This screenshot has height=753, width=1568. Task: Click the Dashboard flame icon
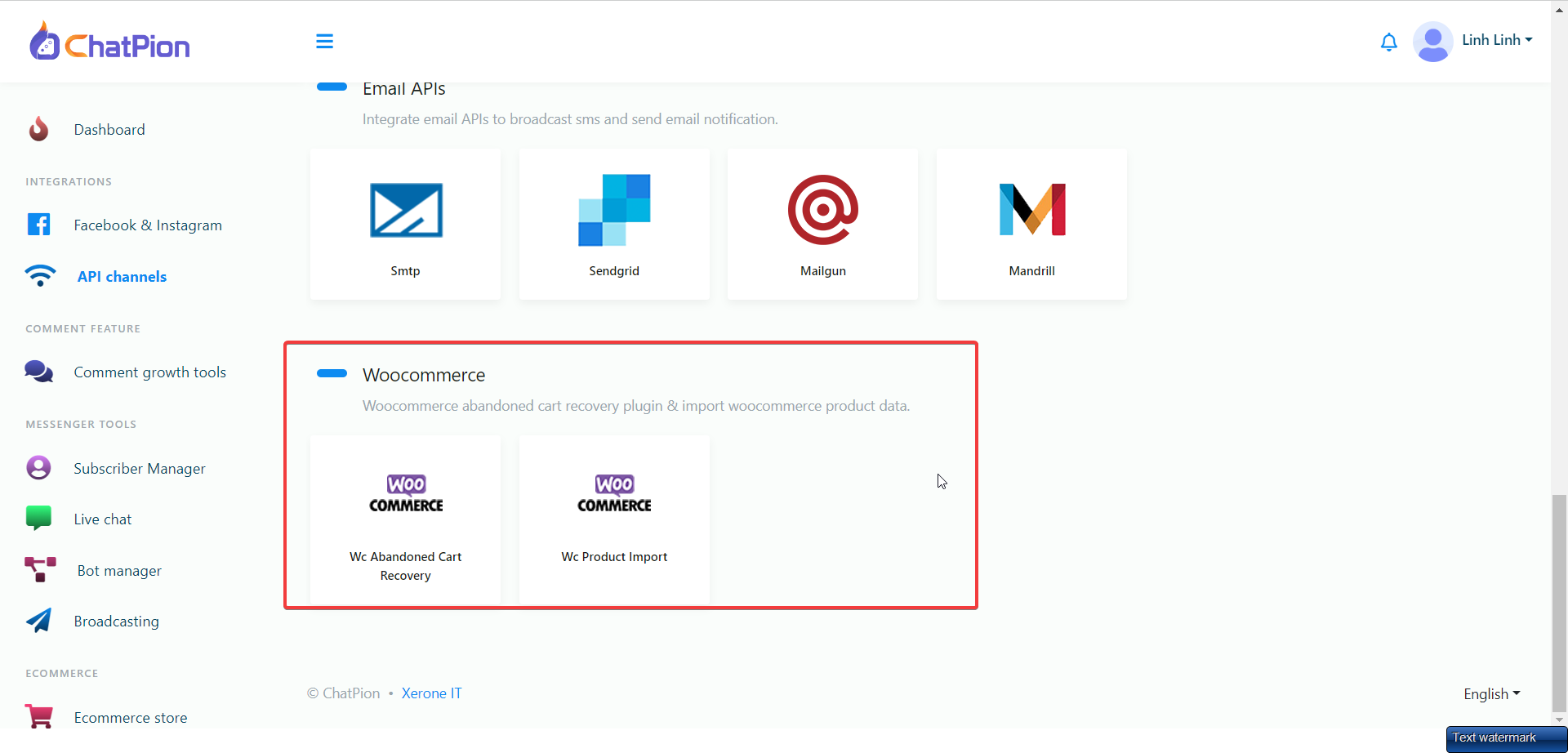[x=38, y=129]
